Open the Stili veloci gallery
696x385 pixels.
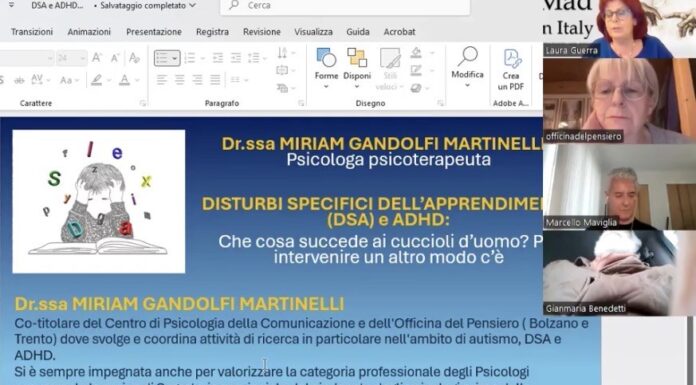pyautogui.click(x=389, y=69)
